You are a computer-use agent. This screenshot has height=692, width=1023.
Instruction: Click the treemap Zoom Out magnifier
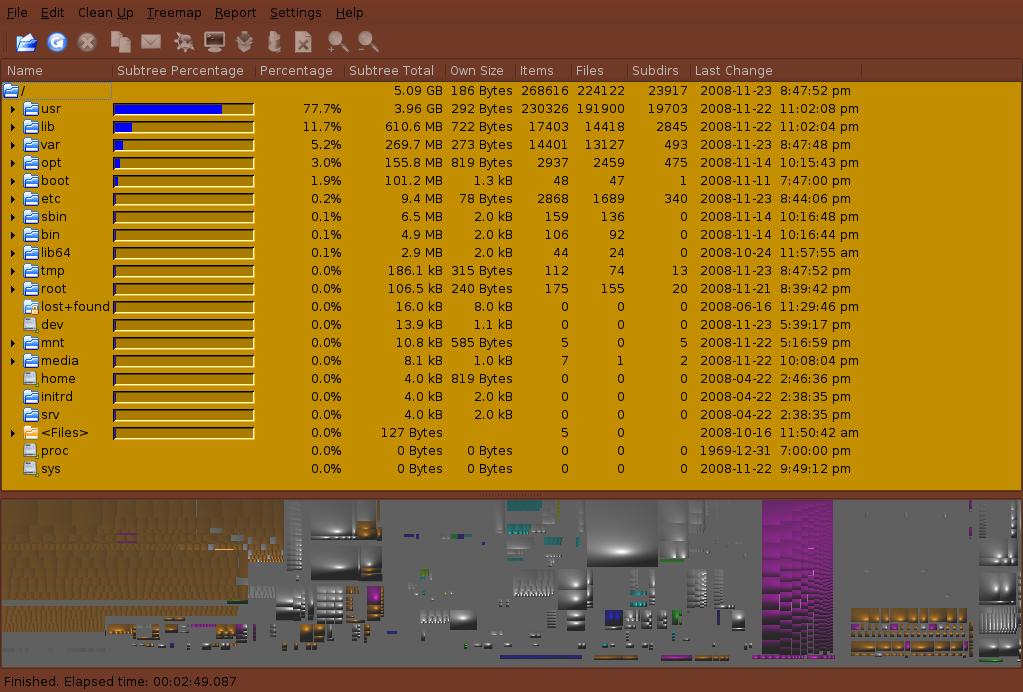[x=368, y=42]
